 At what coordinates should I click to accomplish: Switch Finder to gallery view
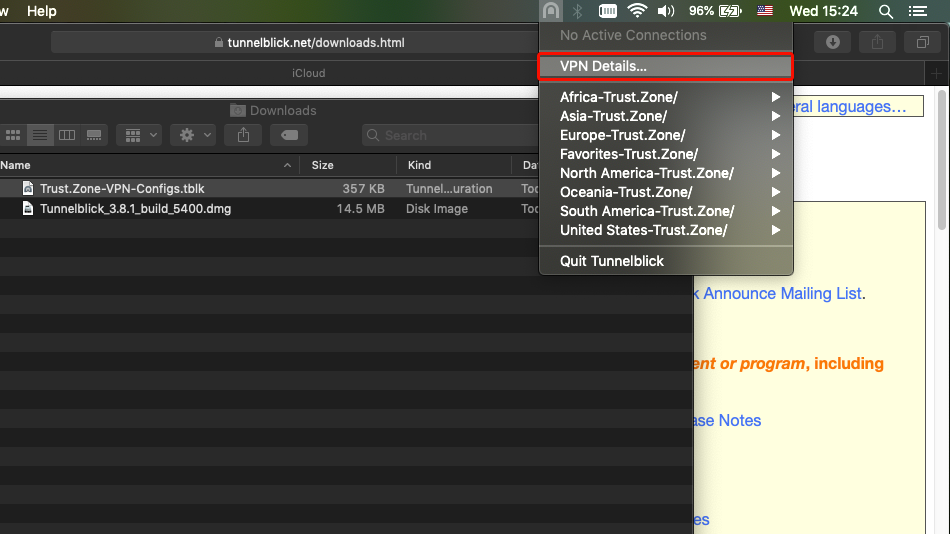(94, 135)
